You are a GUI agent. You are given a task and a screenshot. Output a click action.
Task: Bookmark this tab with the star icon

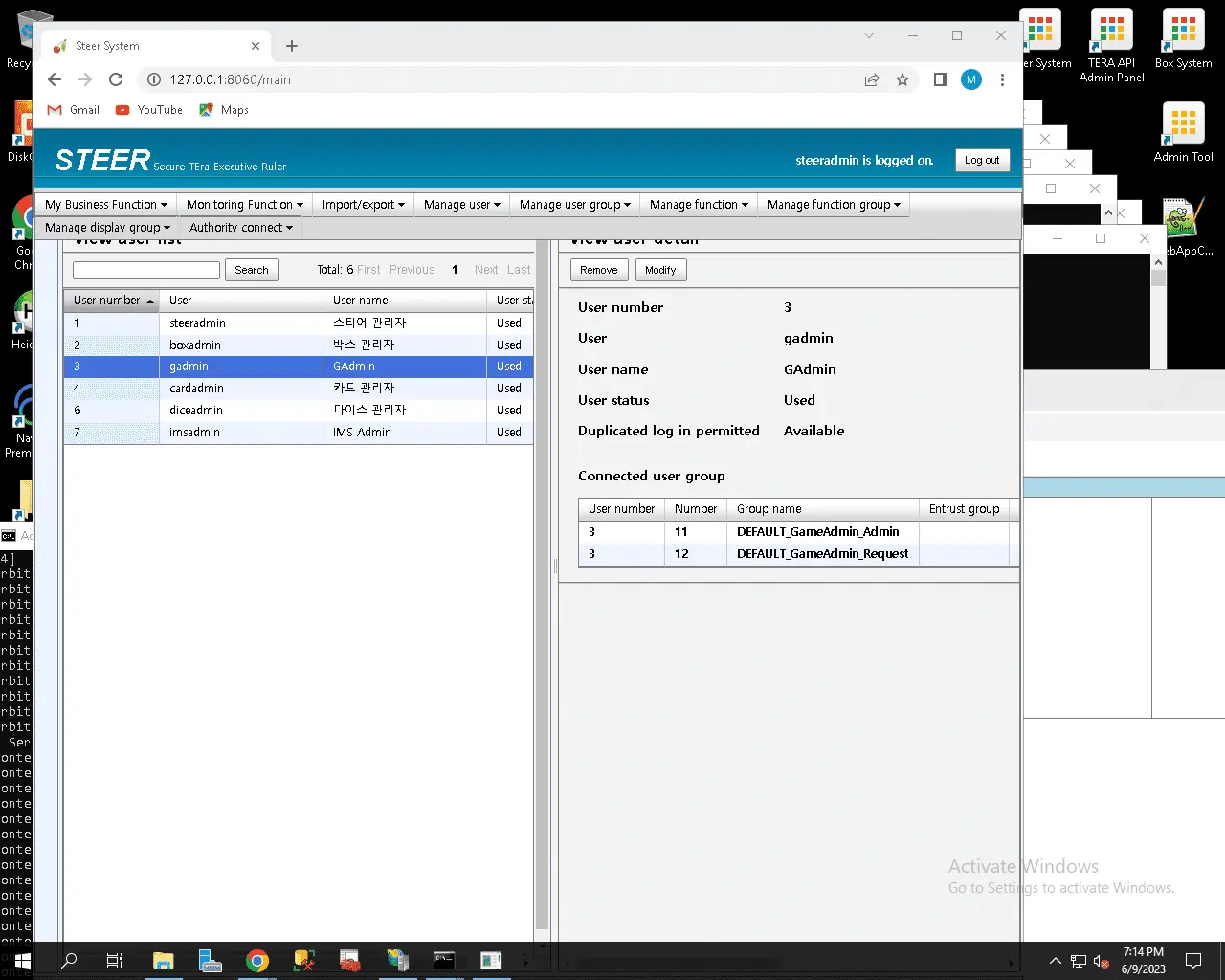coord(902,79)
